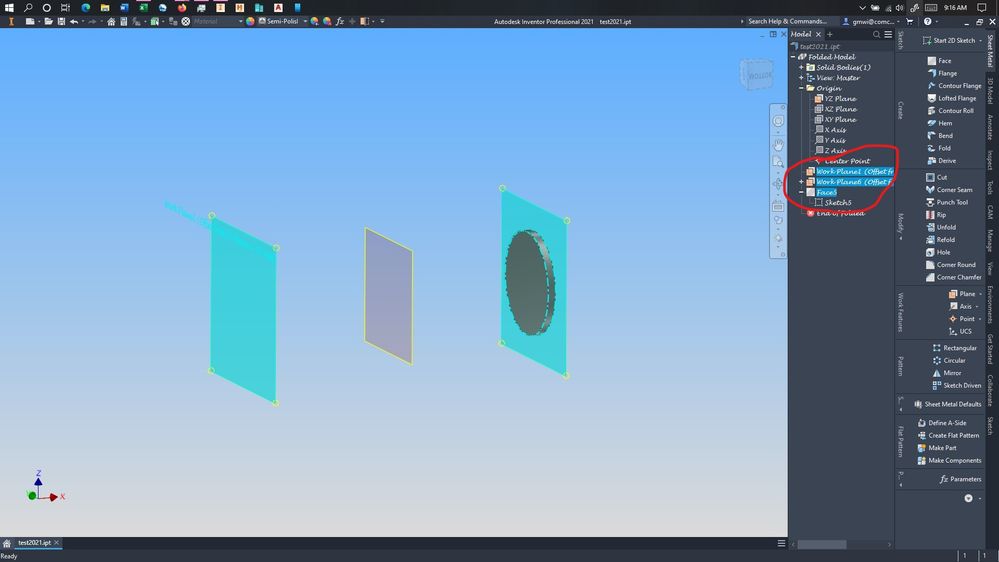This screenshot has width=999, height=562.
Task: Click Create Flat Pattern
Action: click(x=948, y=435)
